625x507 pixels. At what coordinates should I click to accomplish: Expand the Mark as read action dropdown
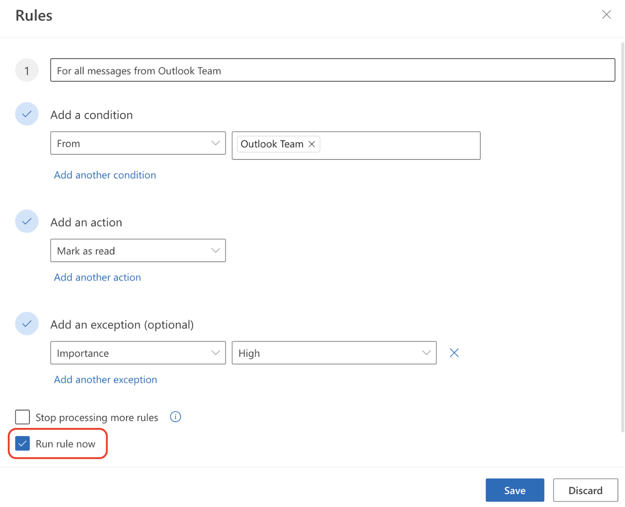pos(138,251)
